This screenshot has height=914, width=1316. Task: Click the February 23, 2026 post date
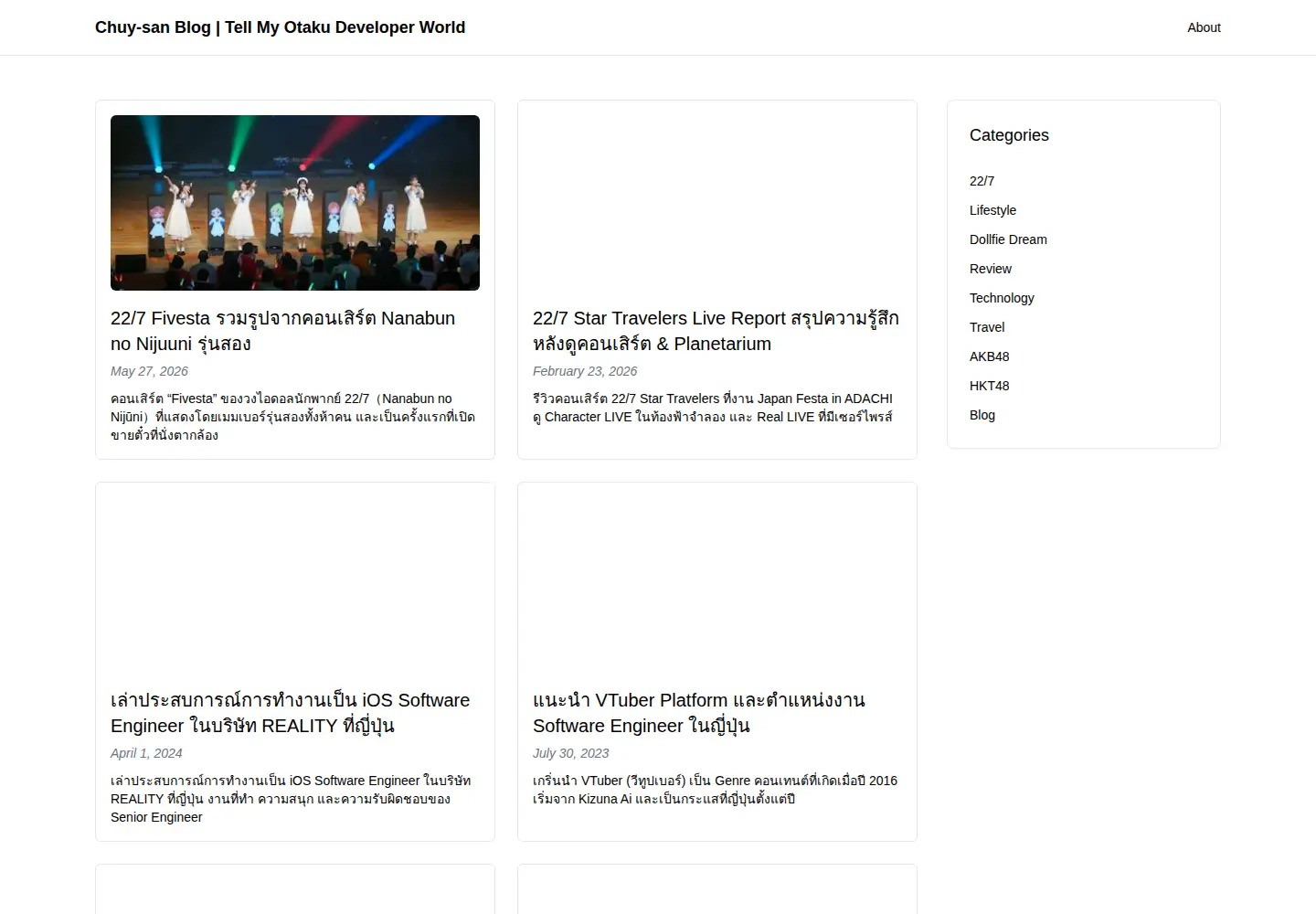coord(585,371)
